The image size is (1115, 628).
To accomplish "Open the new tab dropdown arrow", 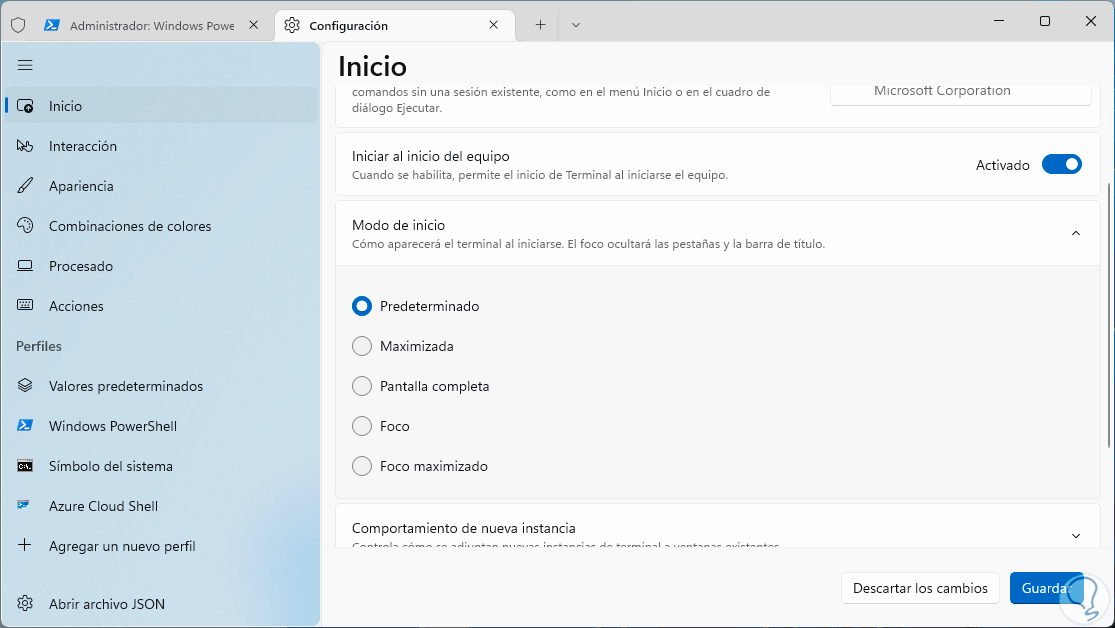I will (576, 25).
